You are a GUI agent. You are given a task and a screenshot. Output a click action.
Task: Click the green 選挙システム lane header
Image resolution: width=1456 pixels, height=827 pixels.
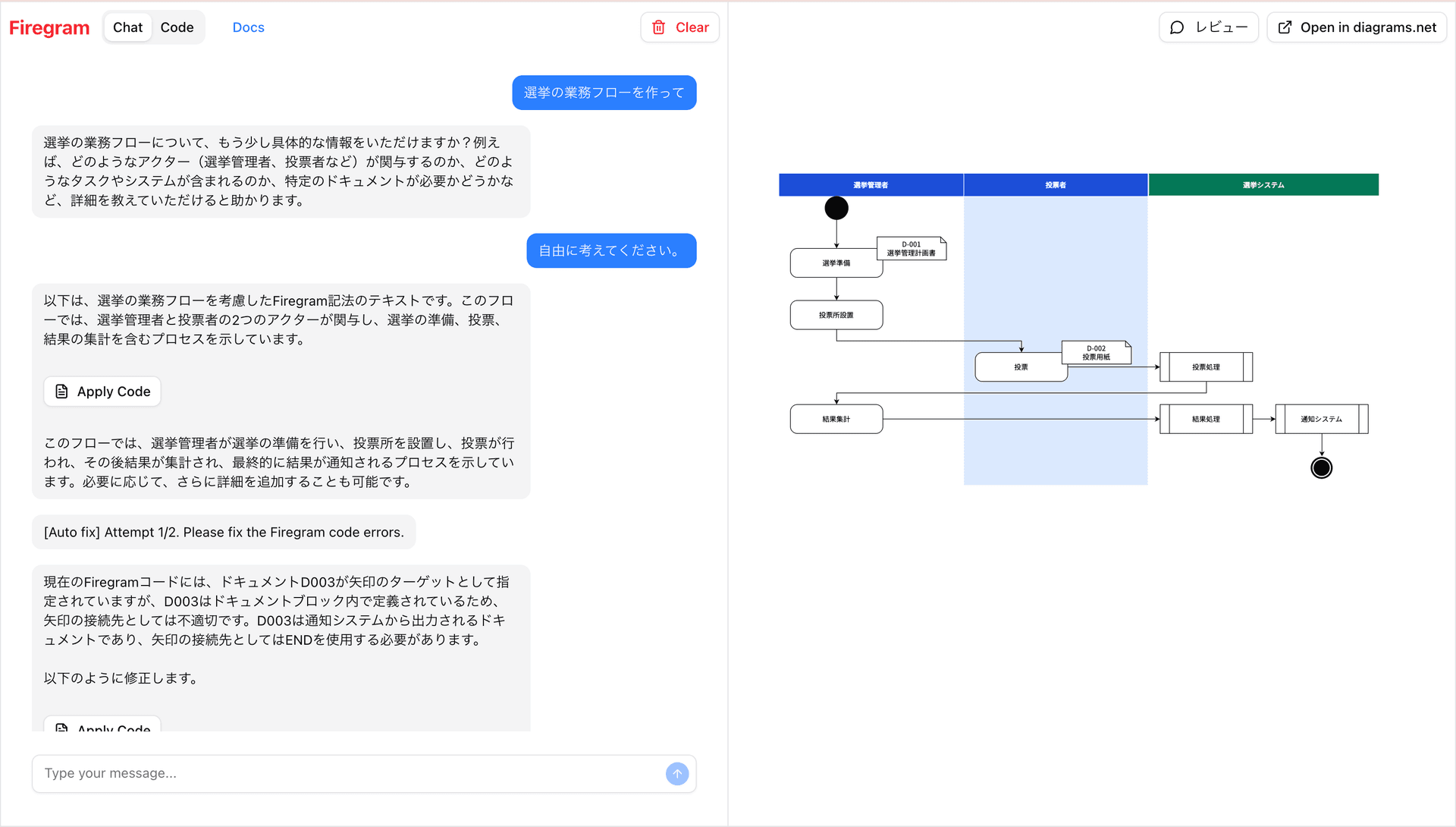pos(1263,185)
